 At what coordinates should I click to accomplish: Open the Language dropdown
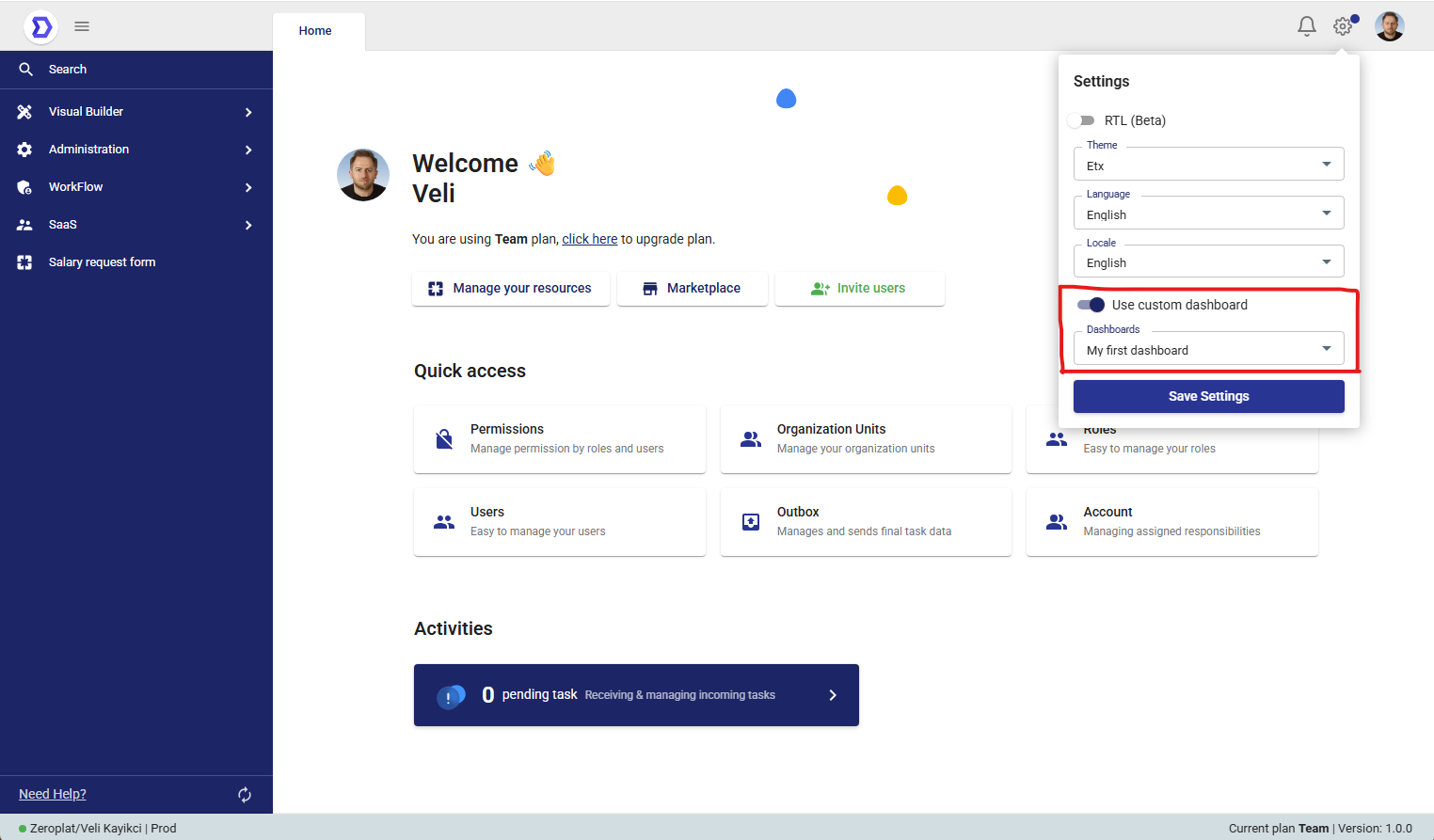[1208, 214]
